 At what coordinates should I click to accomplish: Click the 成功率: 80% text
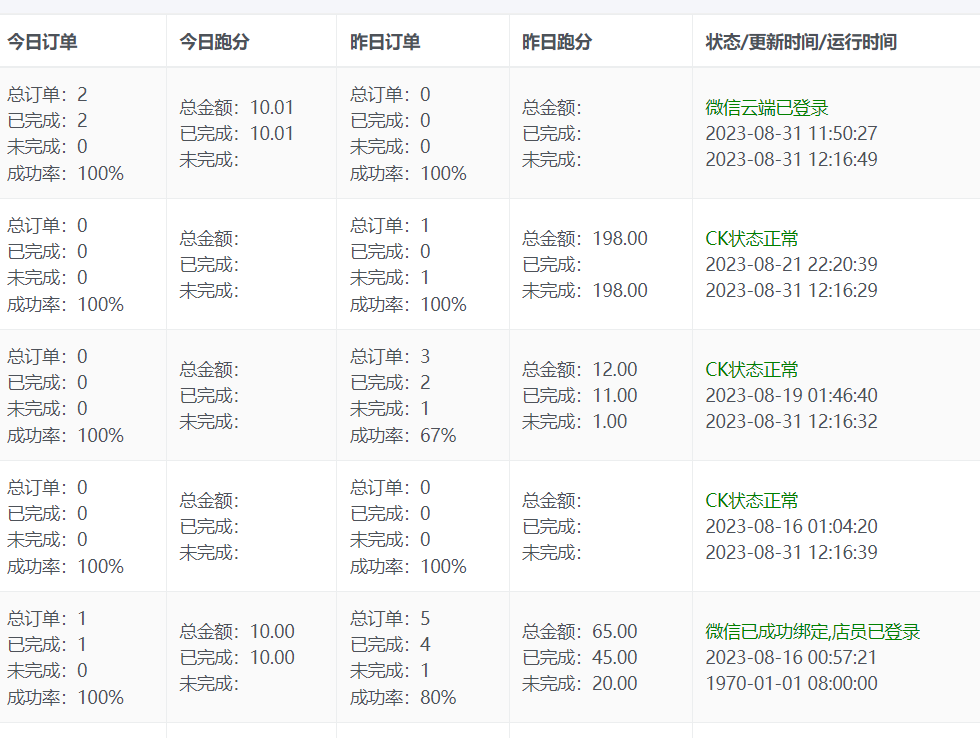point(403,697)
